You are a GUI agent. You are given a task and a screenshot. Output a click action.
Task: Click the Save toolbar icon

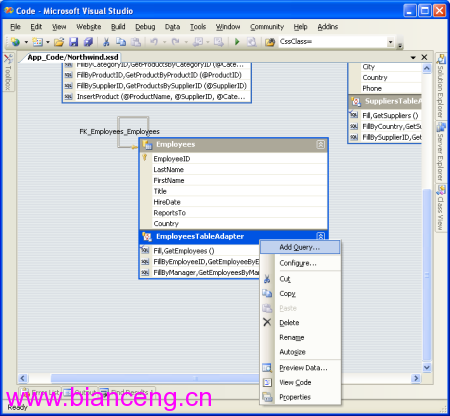tap(73, 42)
